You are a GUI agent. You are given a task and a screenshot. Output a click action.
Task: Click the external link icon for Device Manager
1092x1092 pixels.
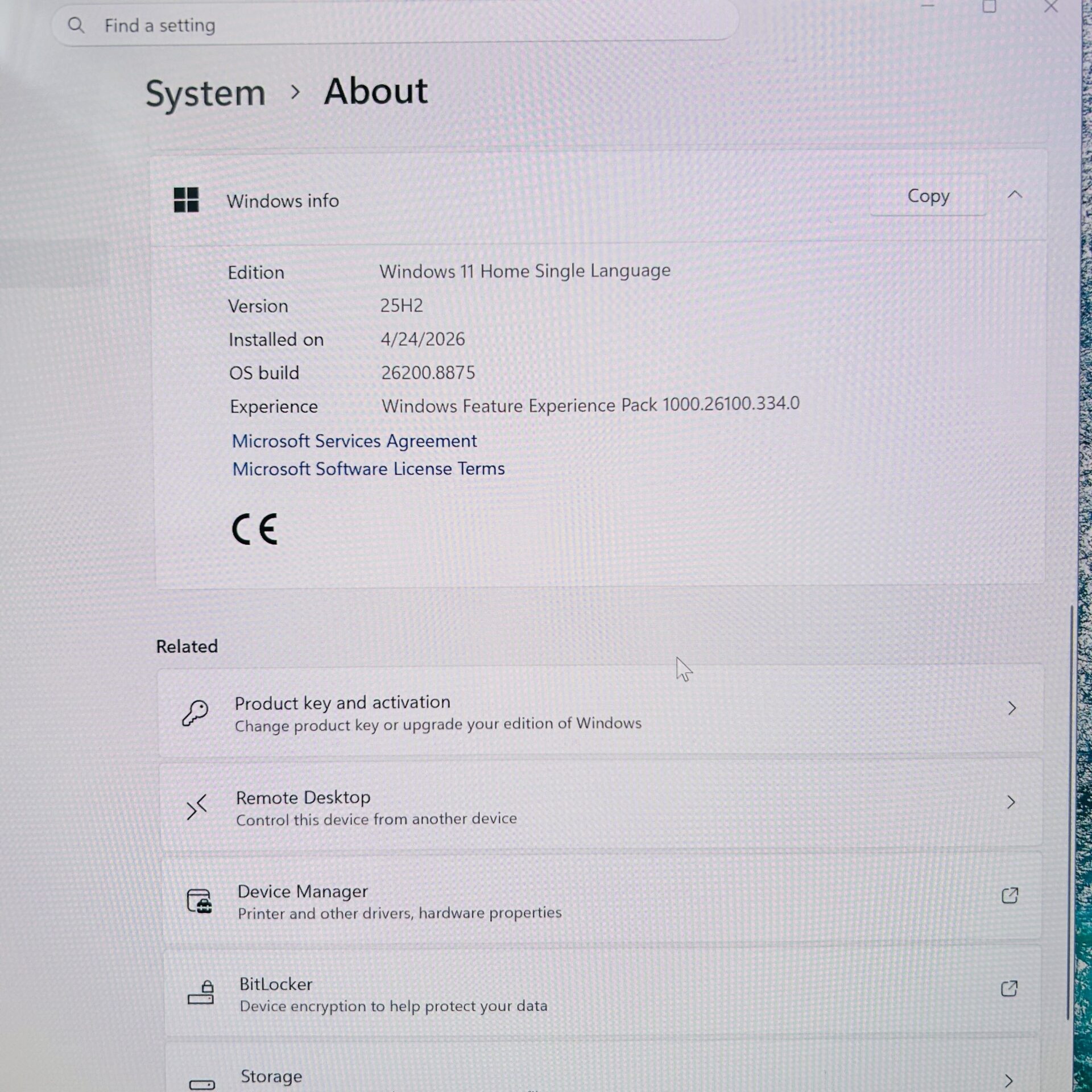pyautogui.click(x=1010, y=895)
